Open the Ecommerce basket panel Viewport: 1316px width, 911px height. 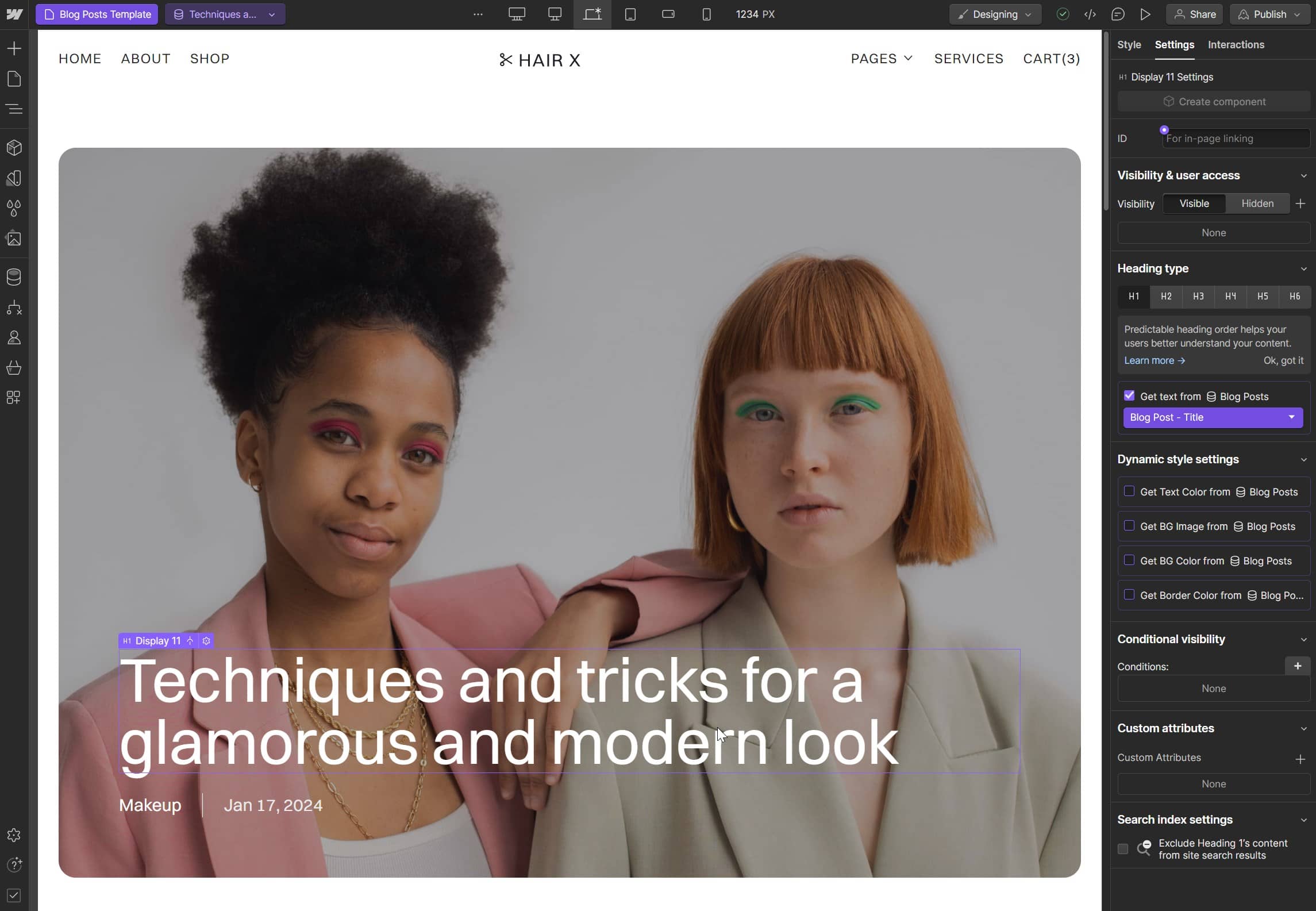(x=14, y=368)
